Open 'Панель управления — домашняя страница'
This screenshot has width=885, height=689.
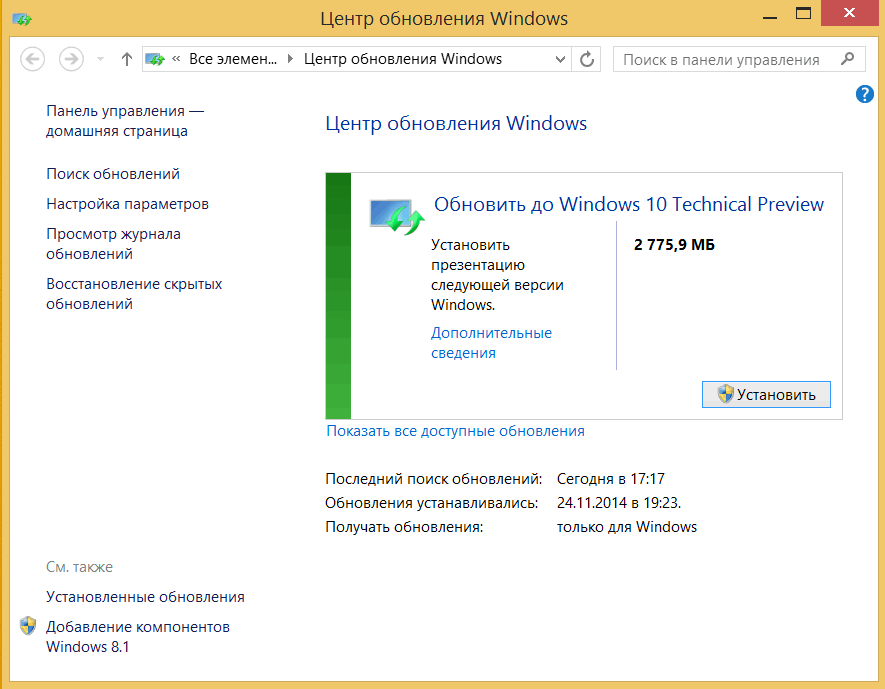tap(125, 121)
